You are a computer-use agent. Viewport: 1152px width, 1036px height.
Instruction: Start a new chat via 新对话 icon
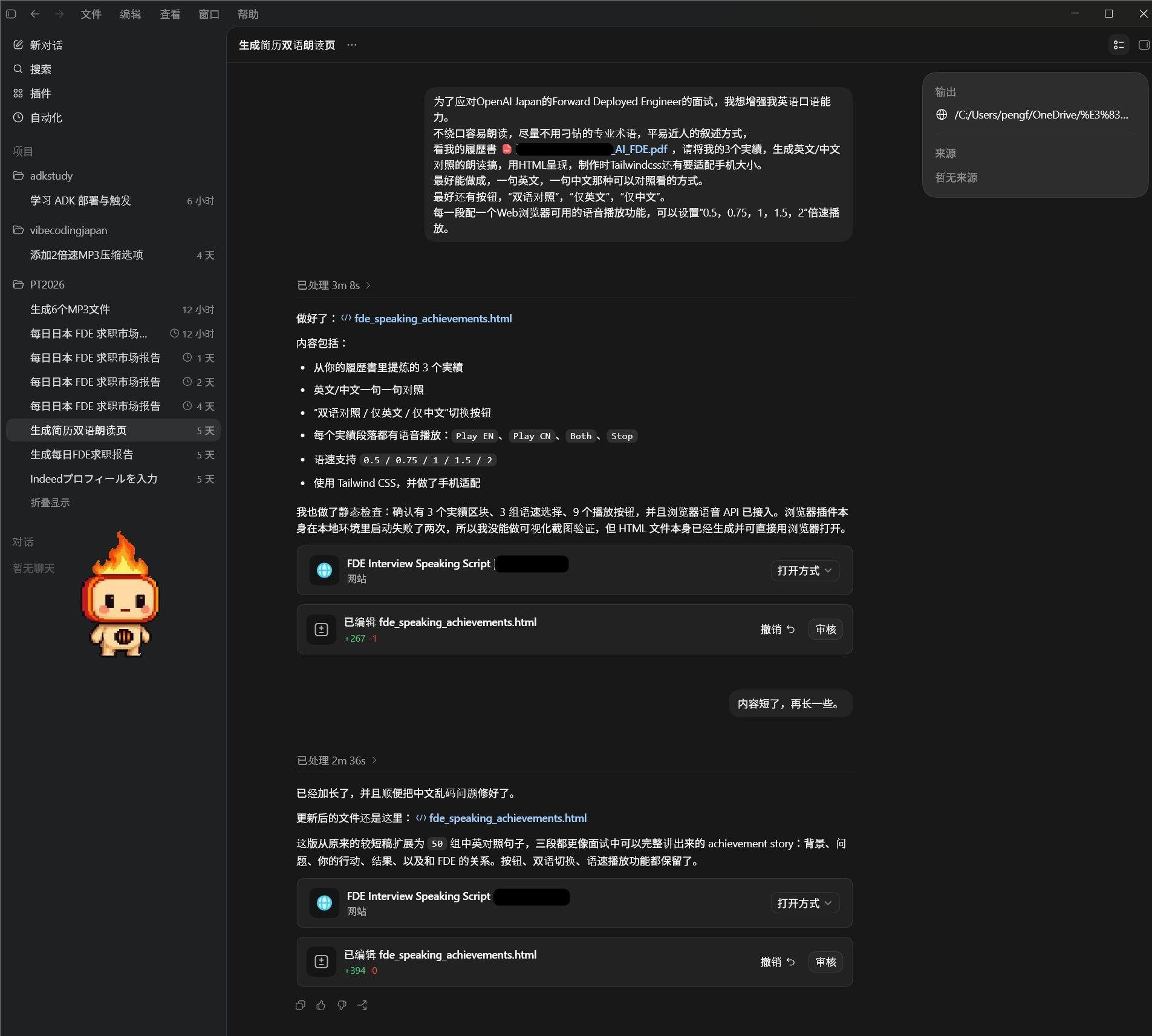(18, 45)
